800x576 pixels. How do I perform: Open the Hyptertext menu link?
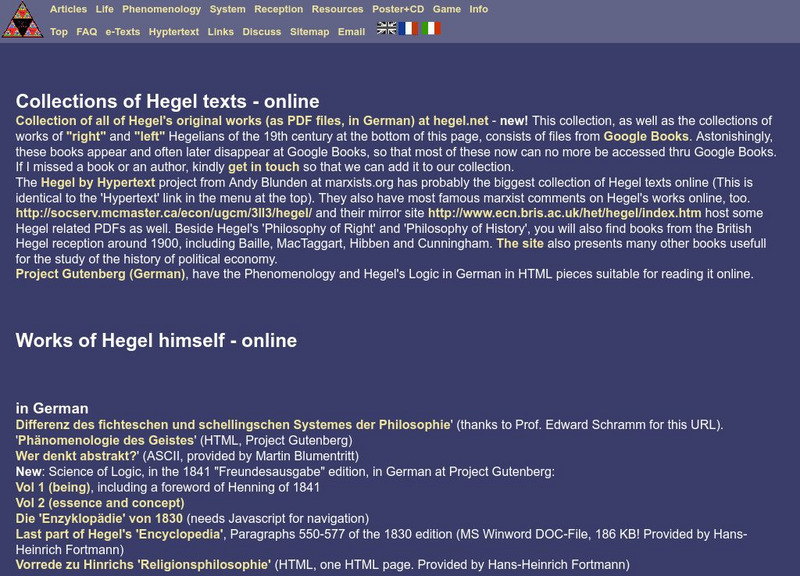[x=174, y=32]
